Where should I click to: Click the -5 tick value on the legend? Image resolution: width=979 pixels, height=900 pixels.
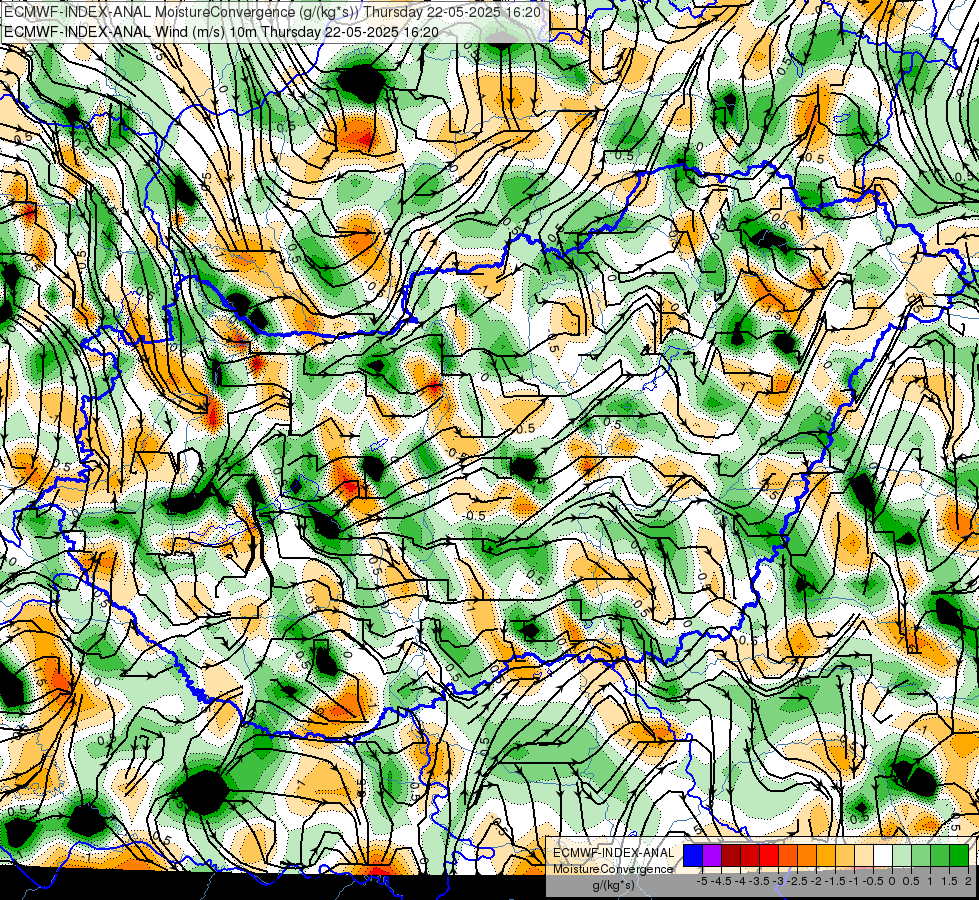[702, 881]
